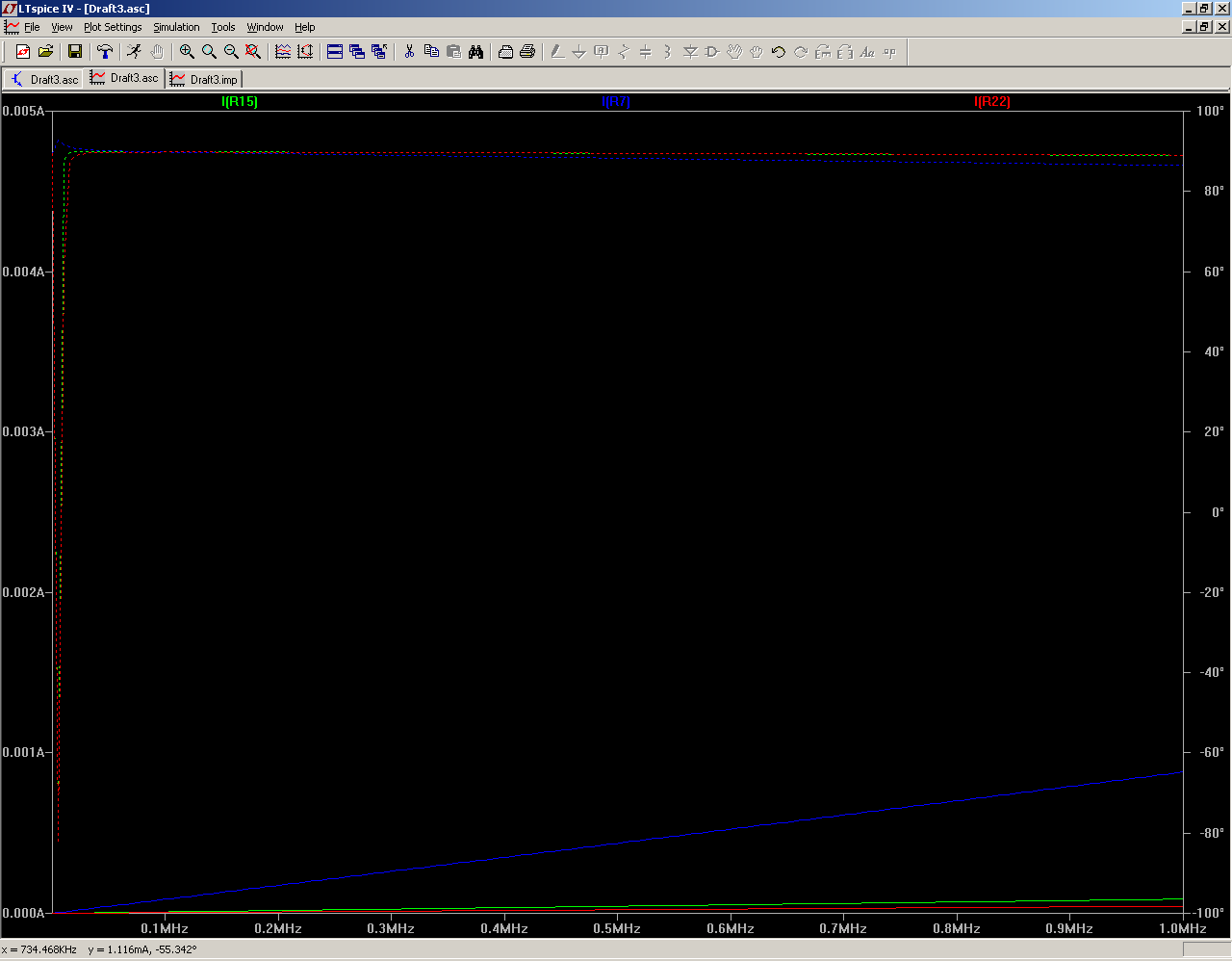This screenshot has height=961, width=1232.
Task: Click the Move open hand icon
Action: pyautogui.click(x=734, y=52)
